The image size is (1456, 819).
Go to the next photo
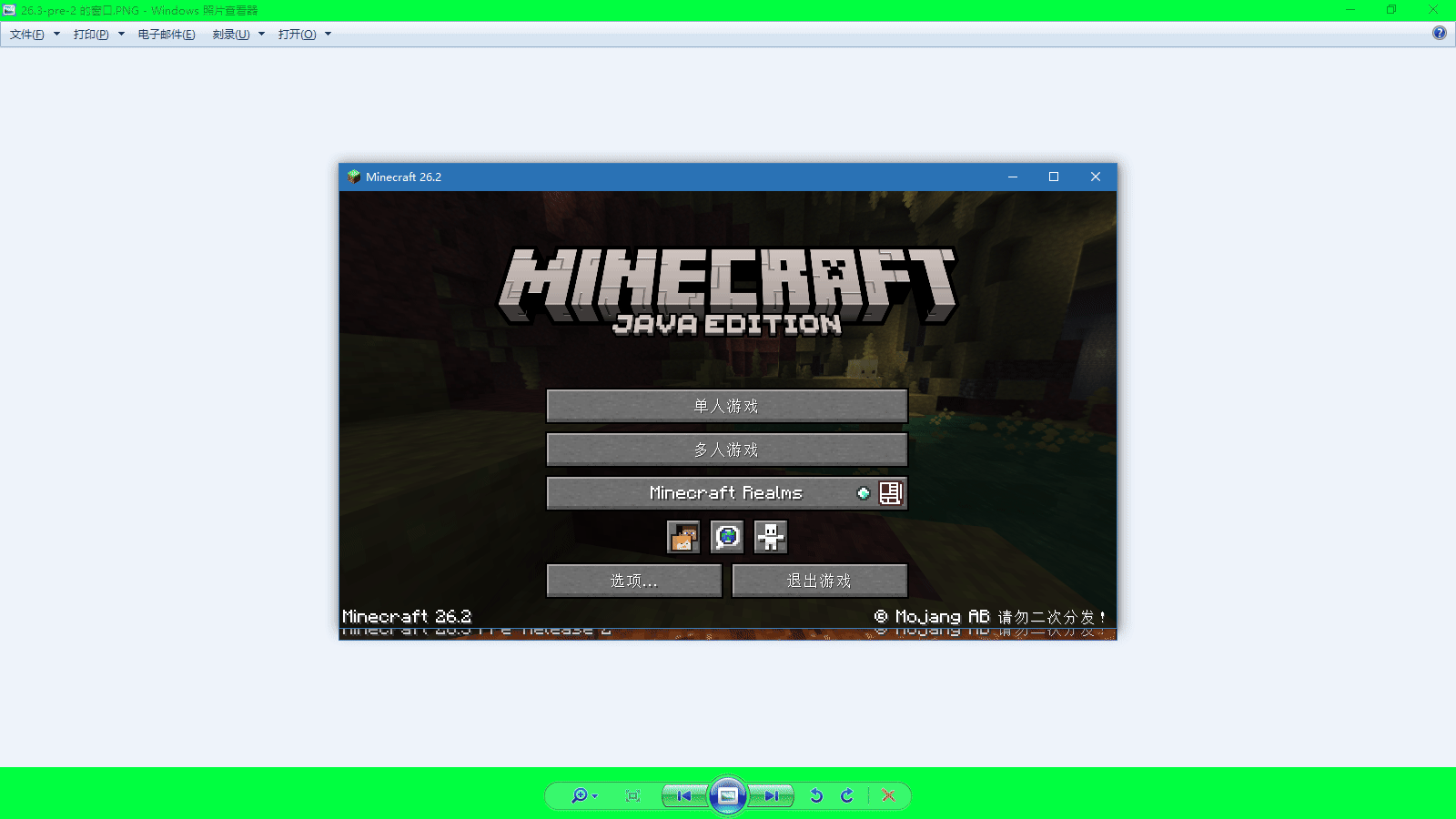coord(772,795)
